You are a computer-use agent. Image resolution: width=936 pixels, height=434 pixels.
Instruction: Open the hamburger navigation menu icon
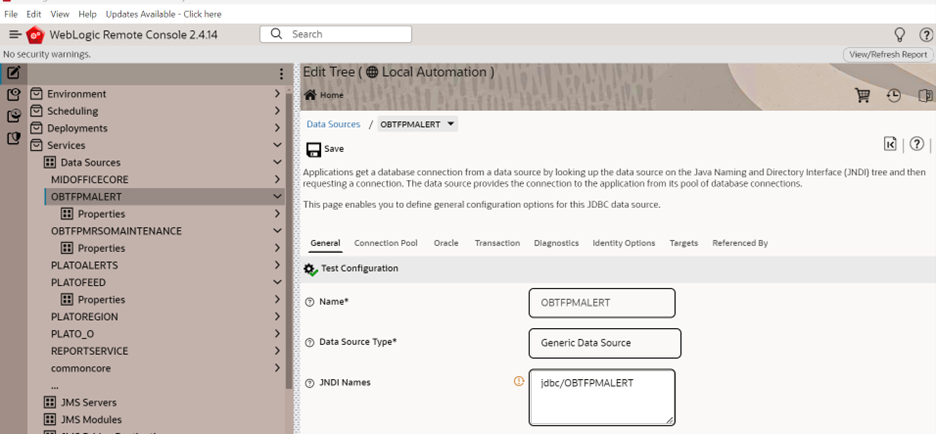[15, 35]
